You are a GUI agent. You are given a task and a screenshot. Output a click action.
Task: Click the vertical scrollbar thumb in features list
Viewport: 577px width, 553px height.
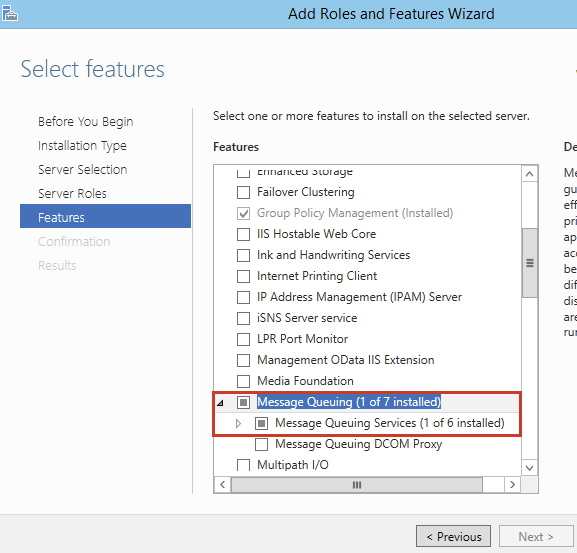pos(530,263)
